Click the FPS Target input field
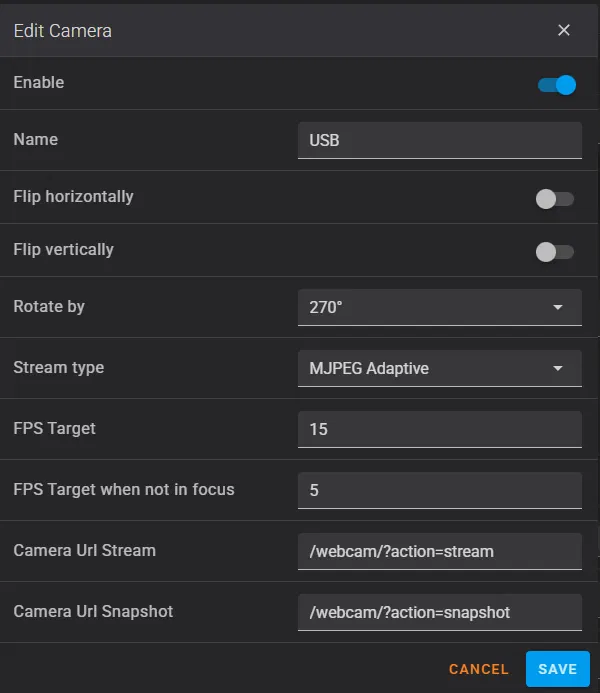The height and width of the screenshot is (693, 600). coord(439,430)
